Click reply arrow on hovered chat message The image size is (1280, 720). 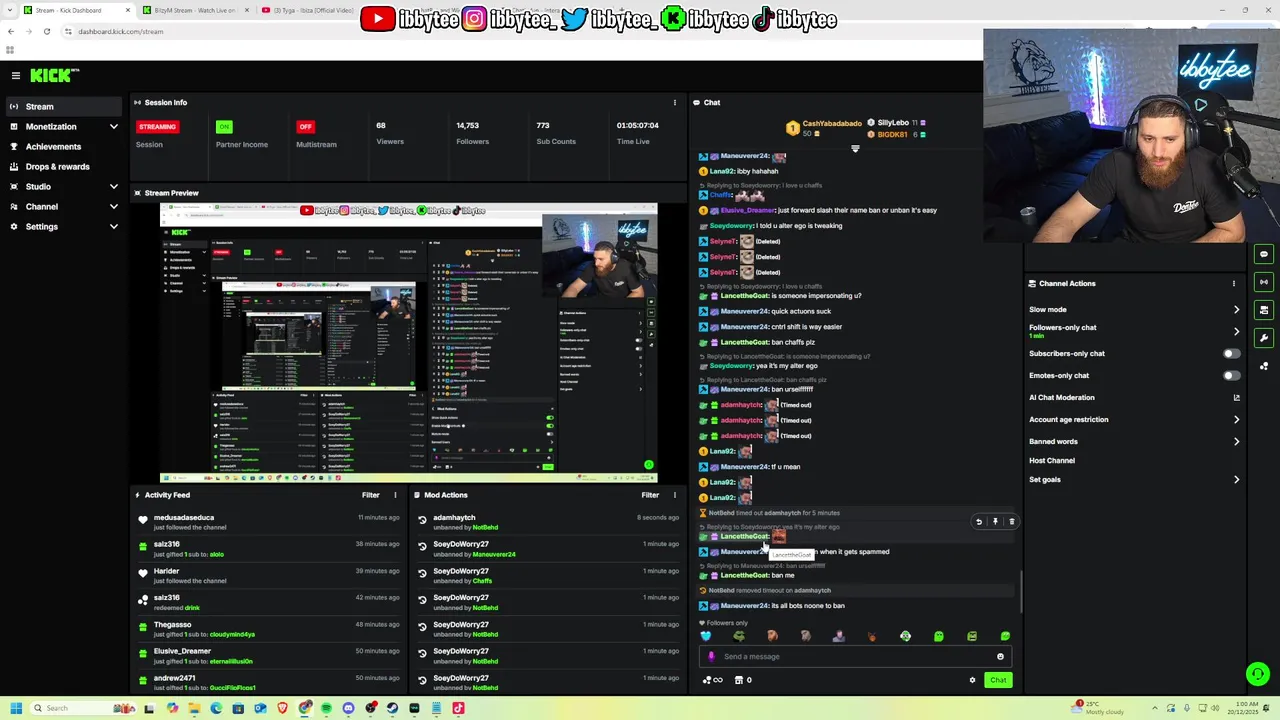tap(979, 521)
